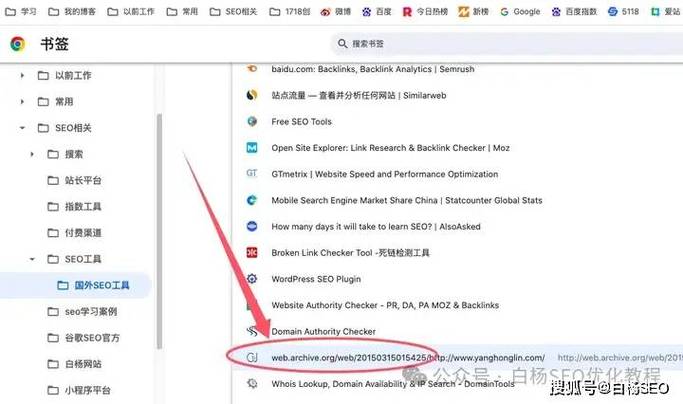The width and height of the screenshot is (683, 404).
Task: Open the Similarweb 站点流量 bookmark
Action: click(358, 95)
